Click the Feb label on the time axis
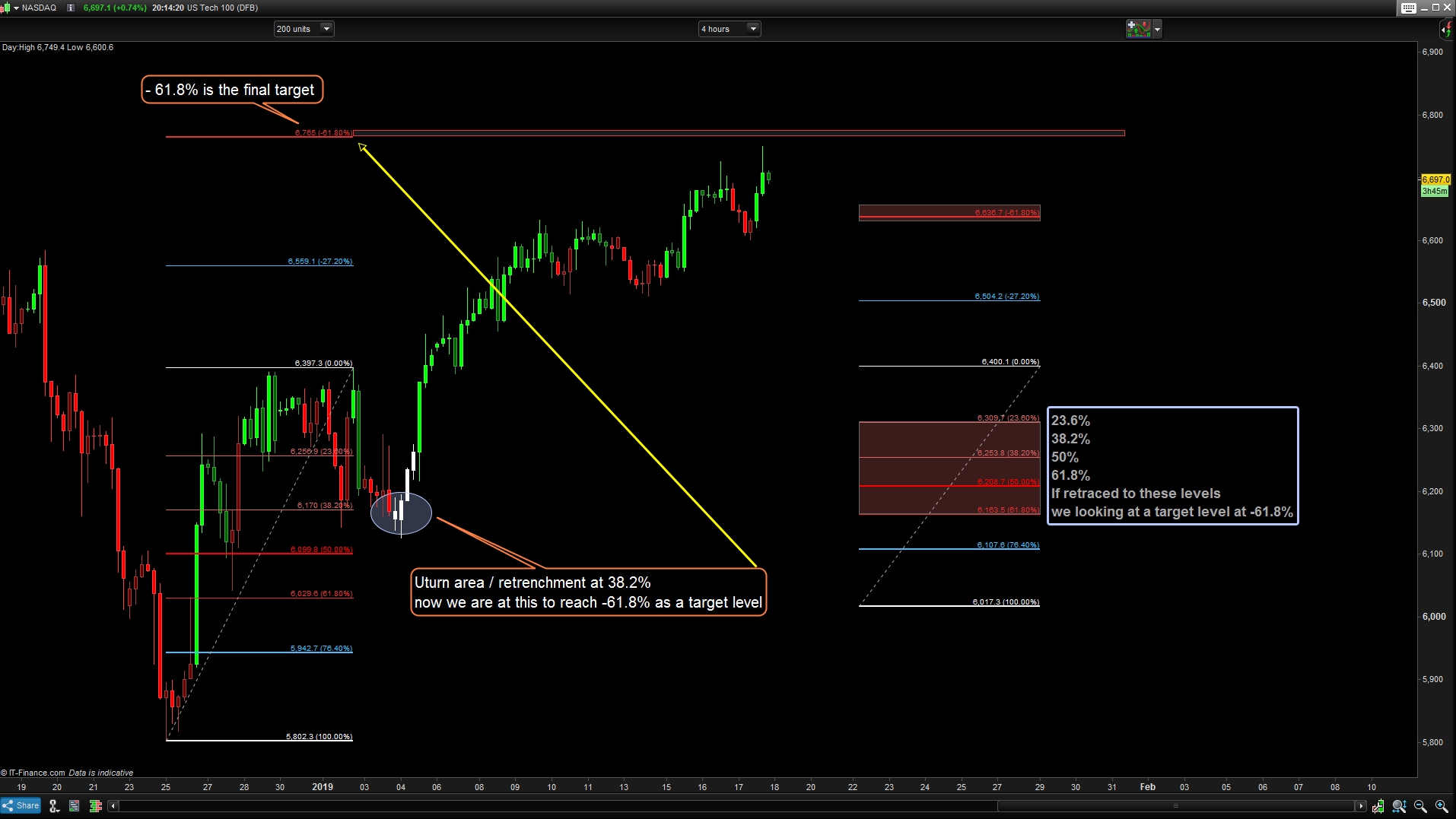 tap(1148, 787)
